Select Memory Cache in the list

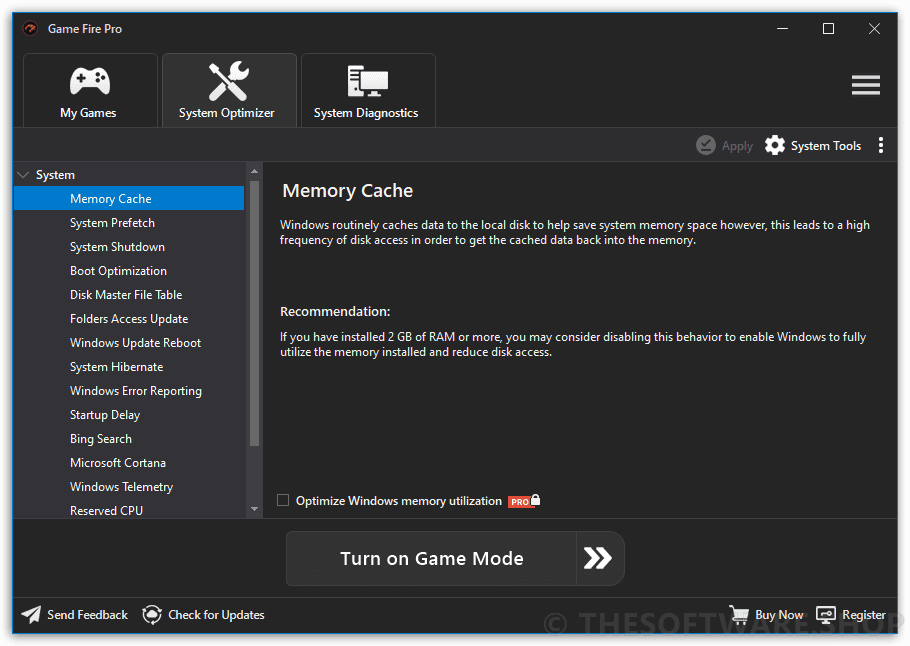[x=129, y=199]
